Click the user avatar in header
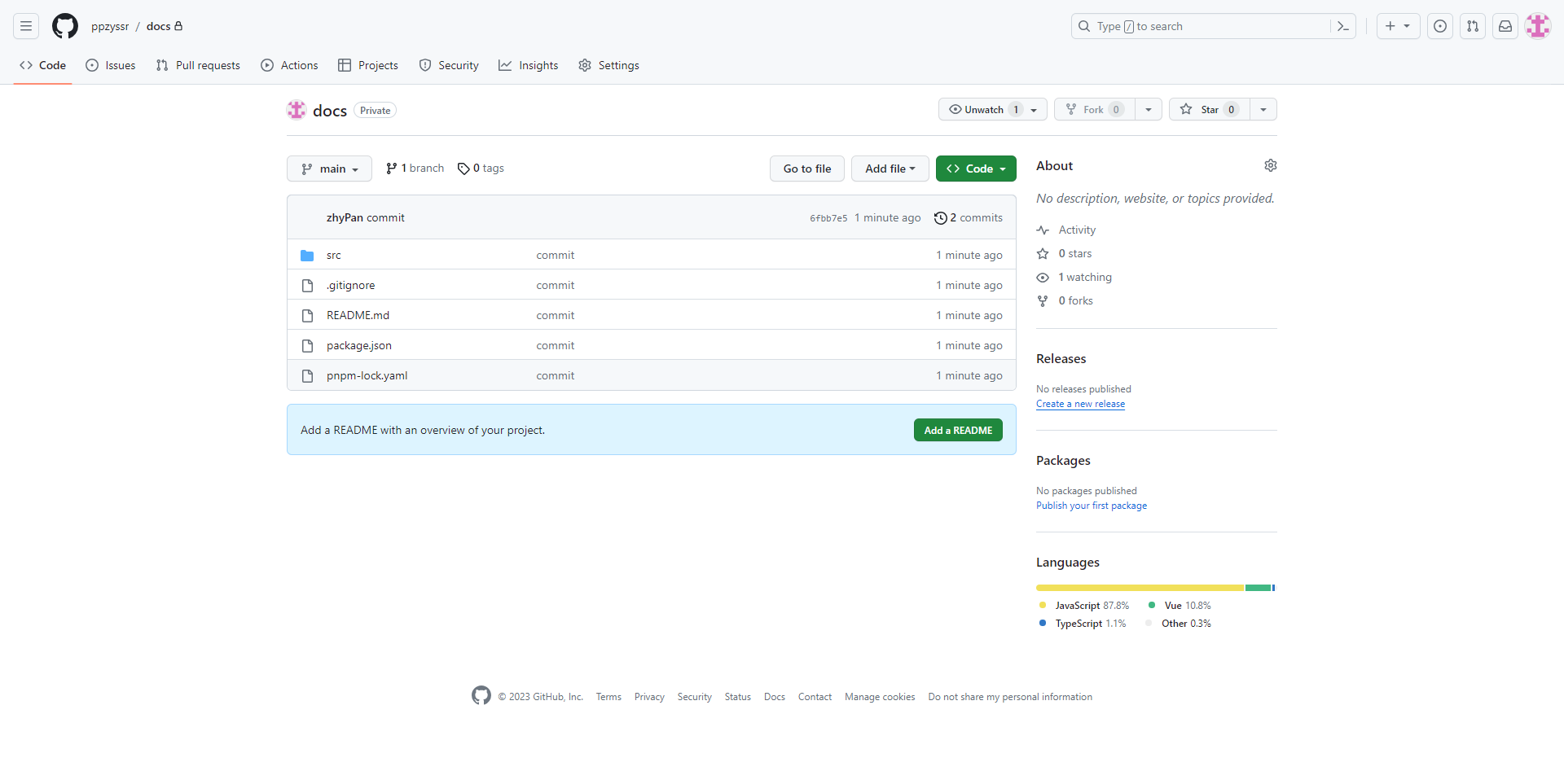This screenshot has height=784, width=1564. coord(1538,26)
